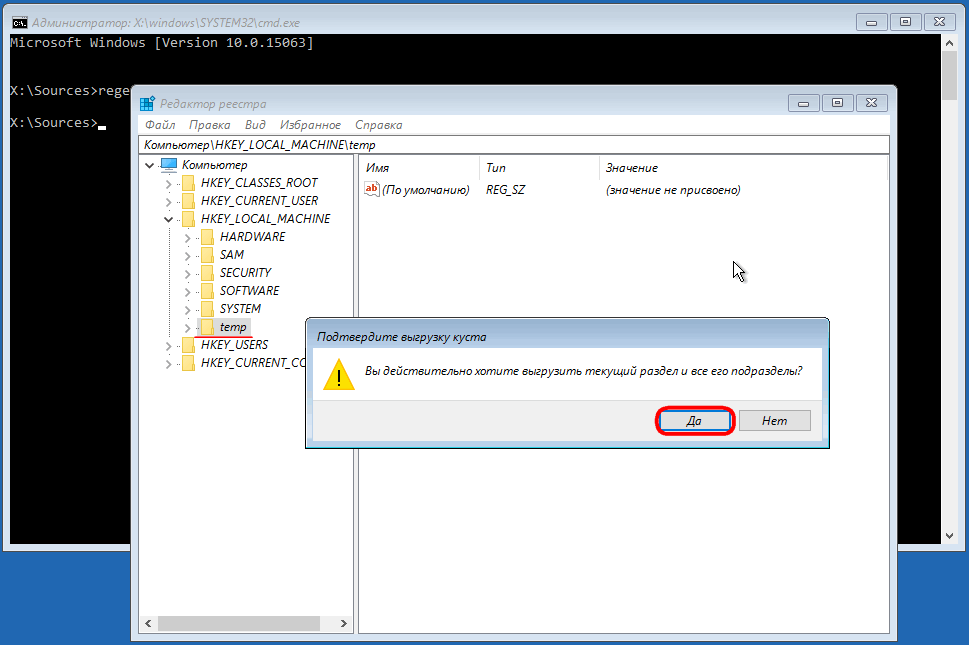Select the SAM key label
Viewport: 969px width, 645px height.
[x=232, y=255]
